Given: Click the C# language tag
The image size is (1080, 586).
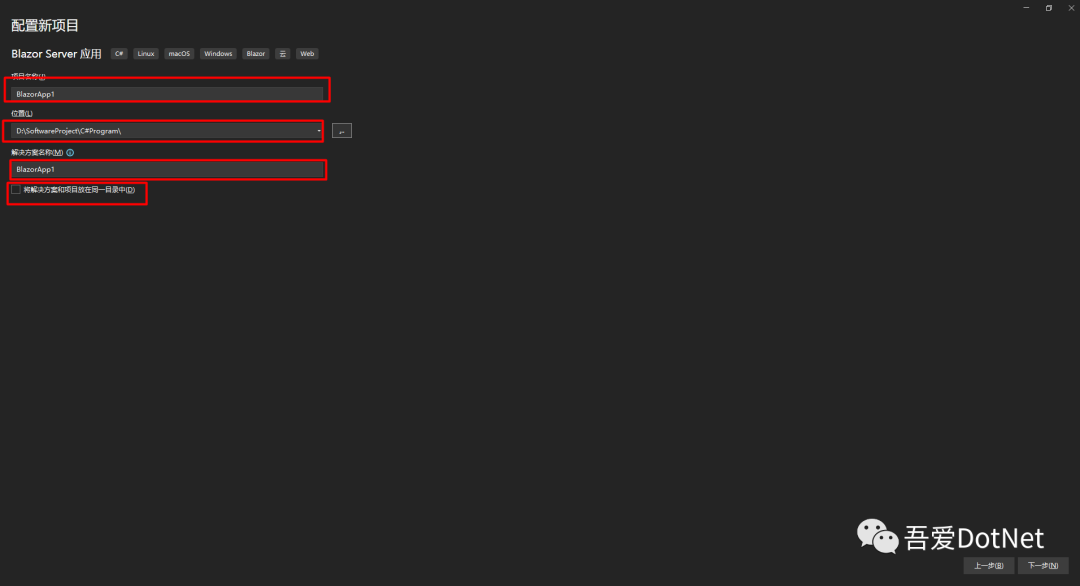Looking at the screenshot, I should 119,54.
